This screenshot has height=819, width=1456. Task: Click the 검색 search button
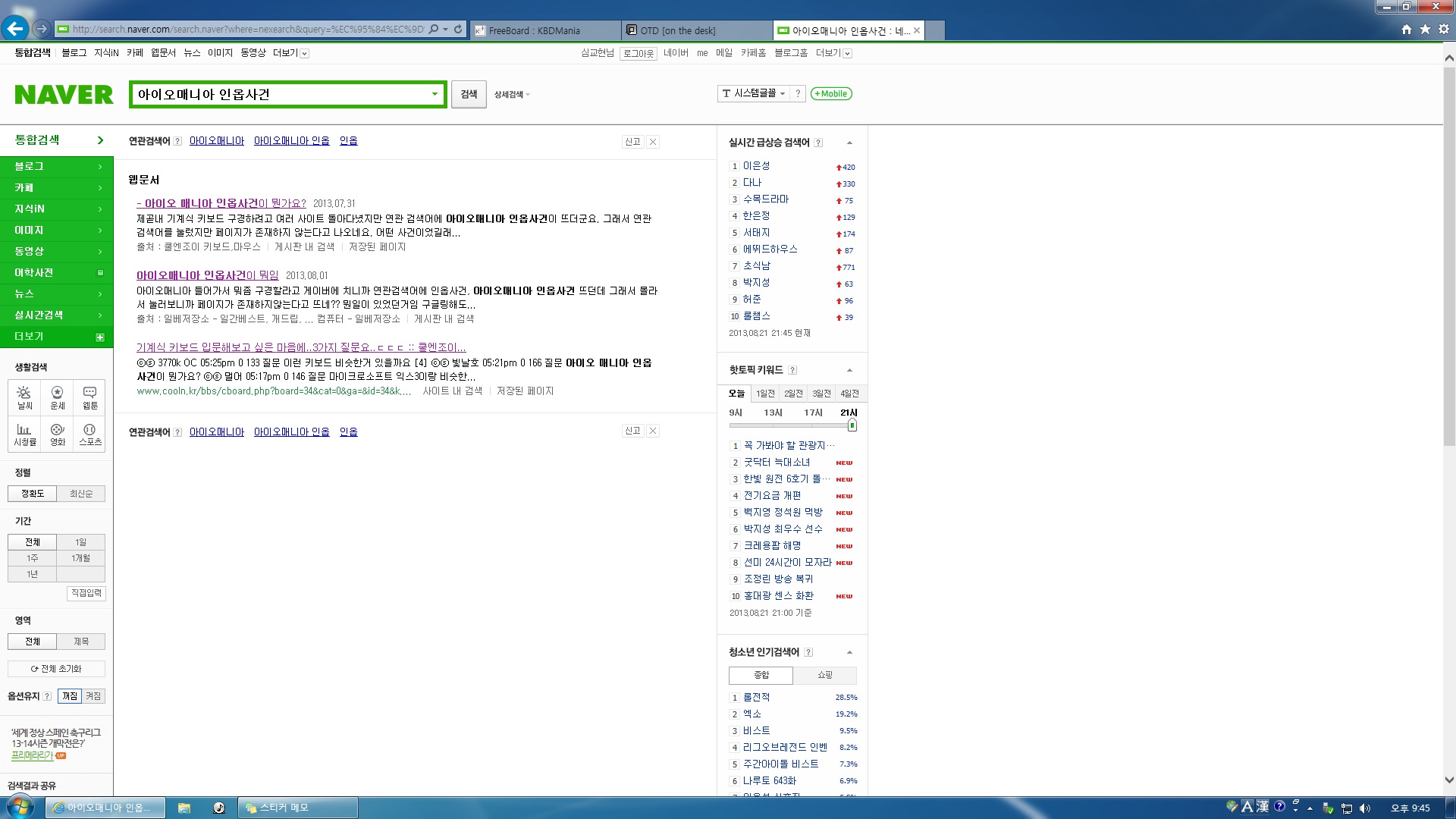(x=469, y=95)
